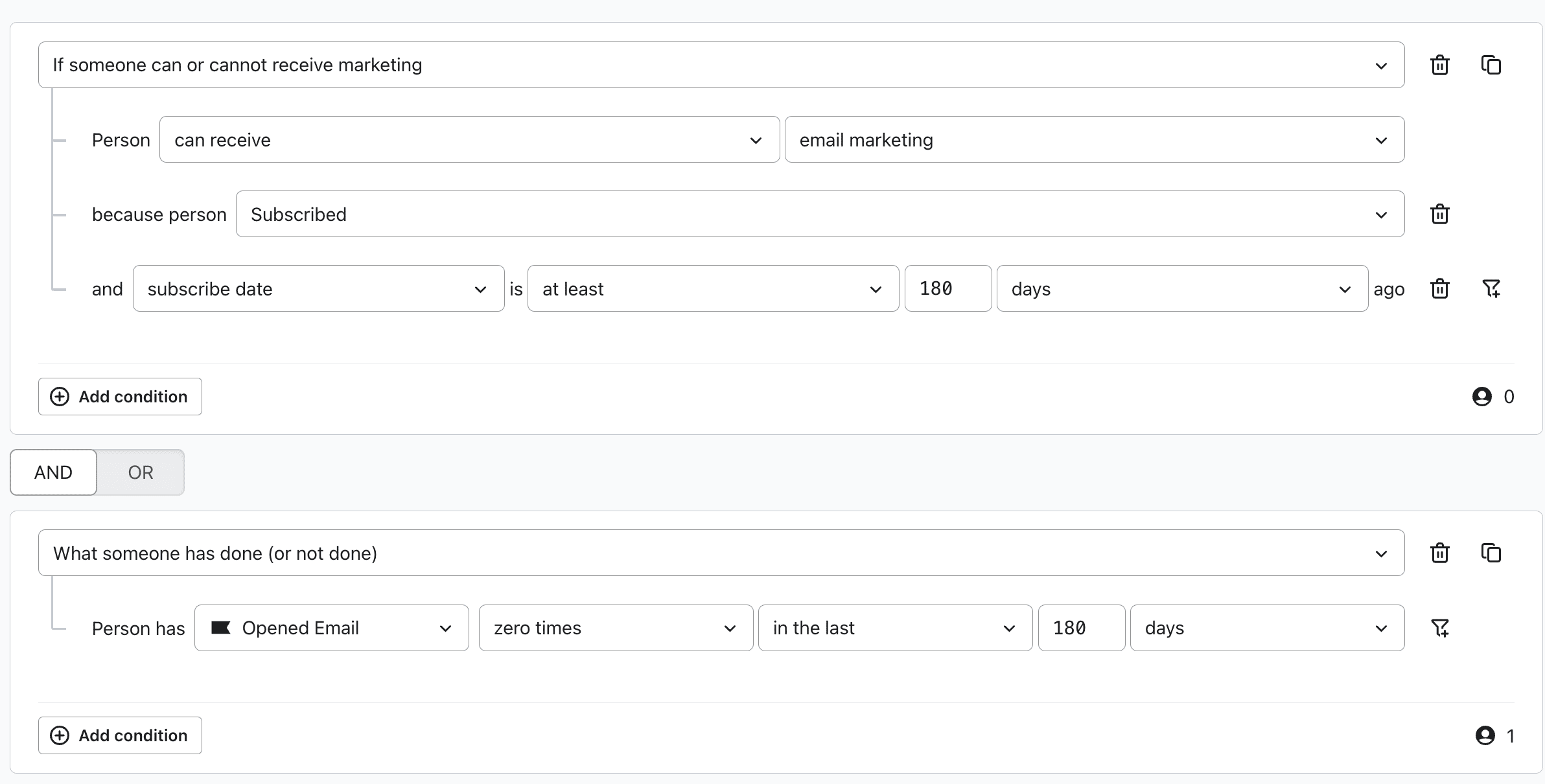The image size is (1545, 784).
Task: Duplicate the 'What someone has done' group
Action: tap(1491, 553)
